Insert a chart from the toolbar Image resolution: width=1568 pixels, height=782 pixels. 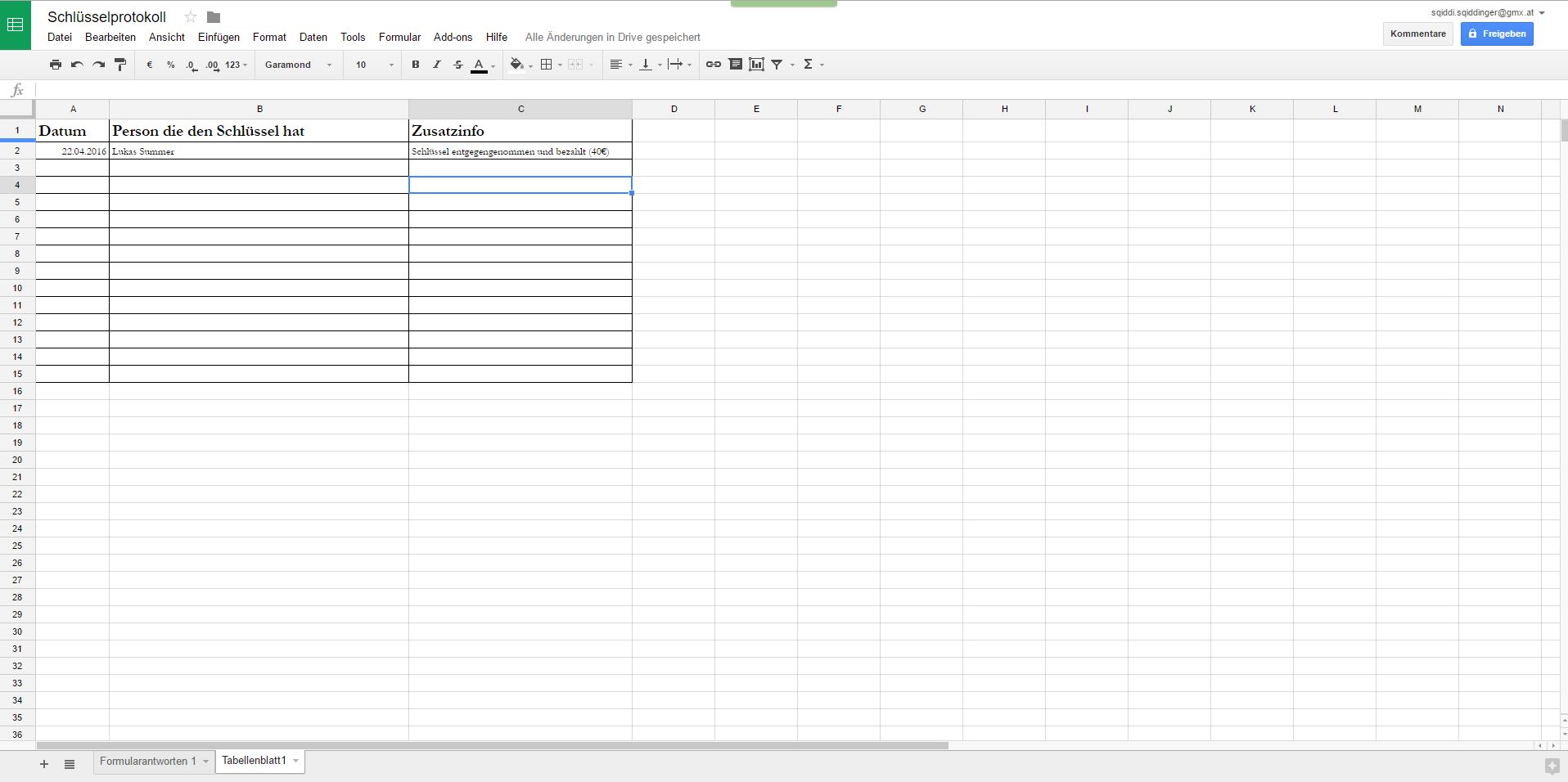(756, 65)
